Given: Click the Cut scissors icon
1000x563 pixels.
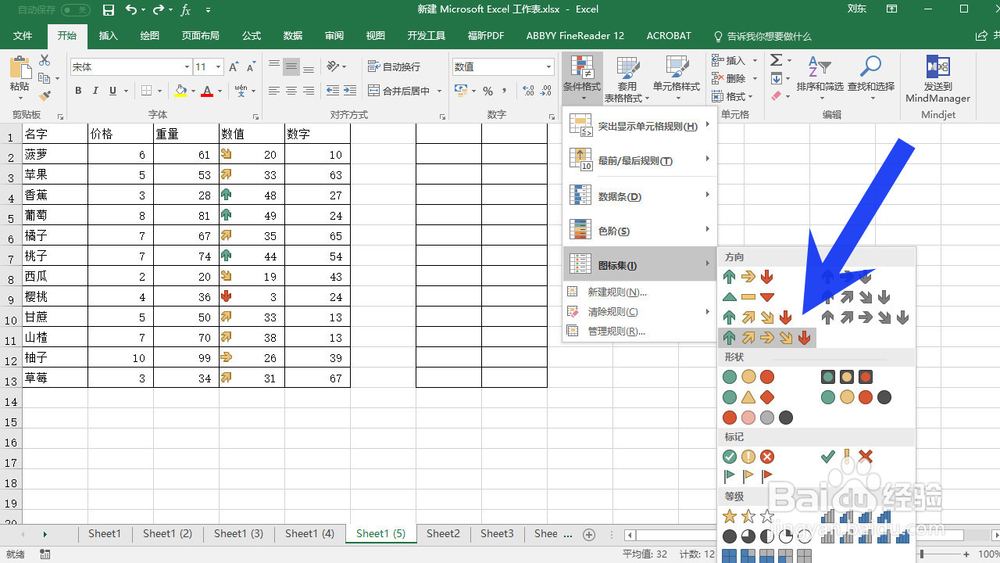Looking at the screenshot, I should pyautogui.click(x=44, y=61).
